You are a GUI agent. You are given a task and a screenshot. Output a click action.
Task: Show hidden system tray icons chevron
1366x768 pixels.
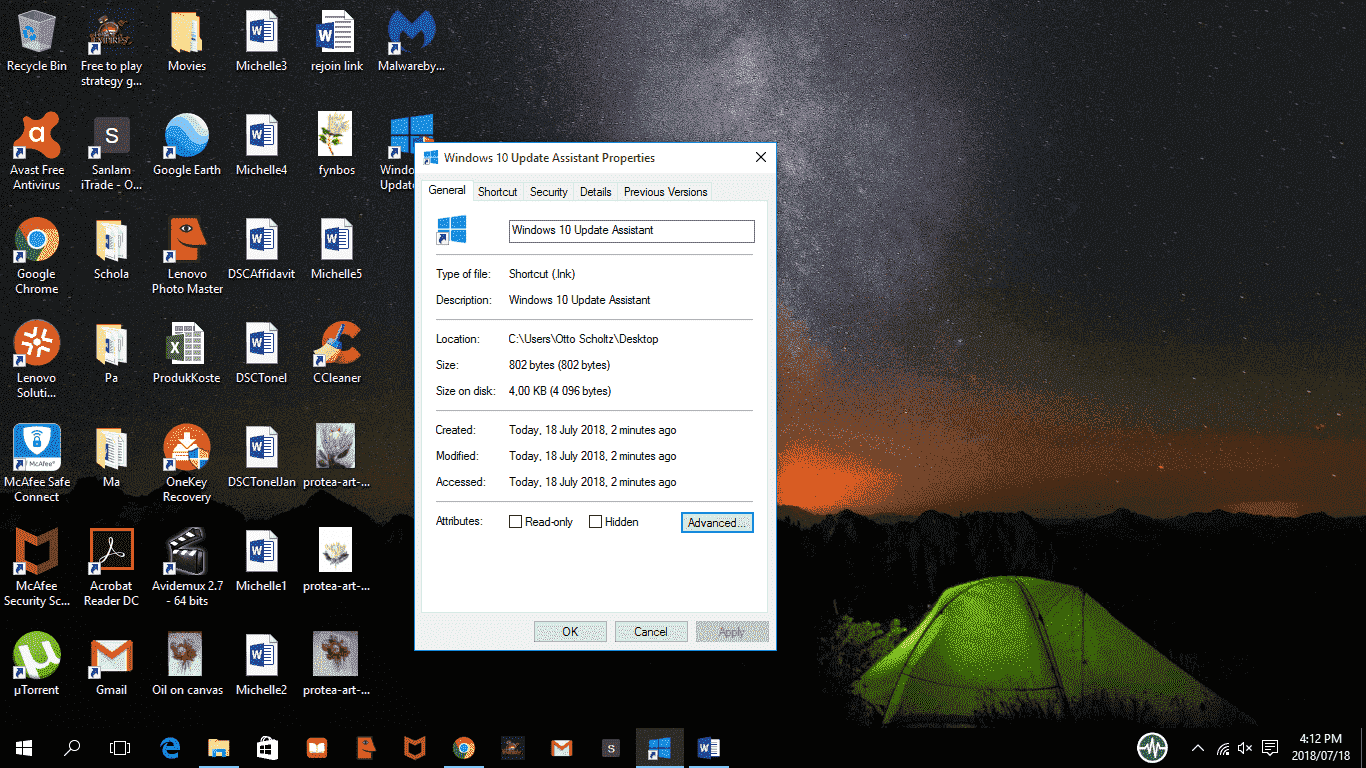click(1198, 748)
